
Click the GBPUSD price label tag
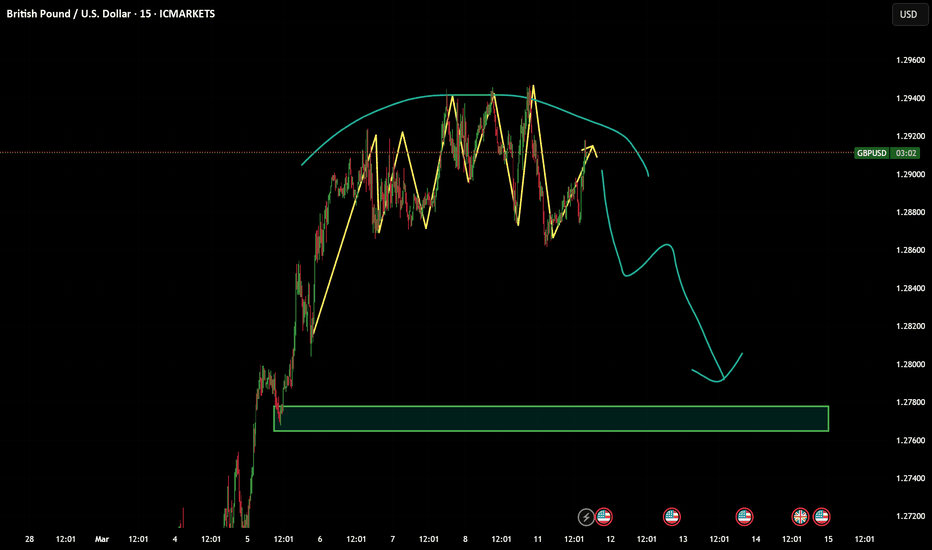tap(871, 153)
